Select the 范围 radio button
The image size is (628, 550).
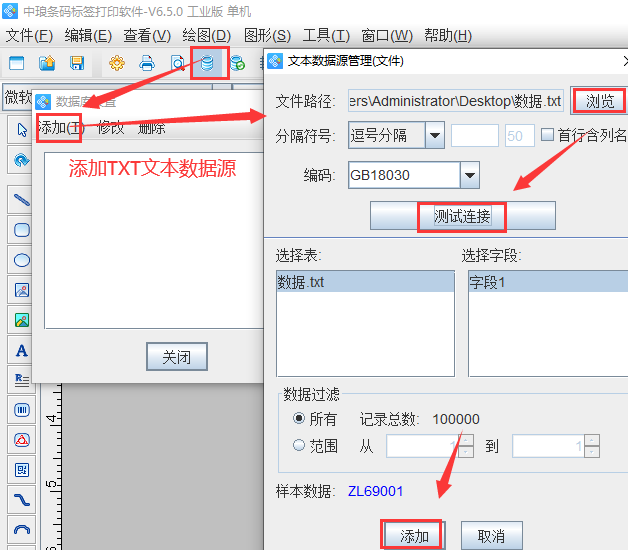(x=299, y=445)
